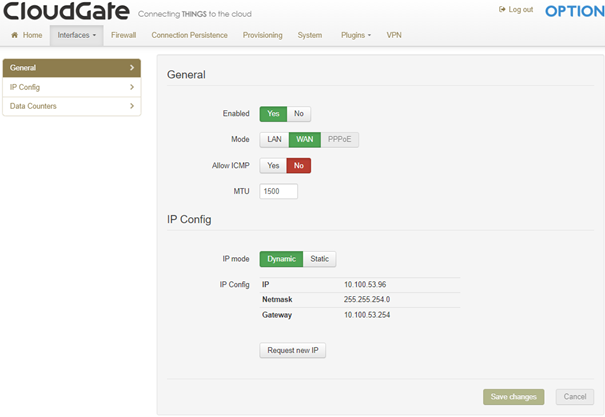Open the VPN tab
Viewport: 605px width, 417px height.
tap(394, 35)
